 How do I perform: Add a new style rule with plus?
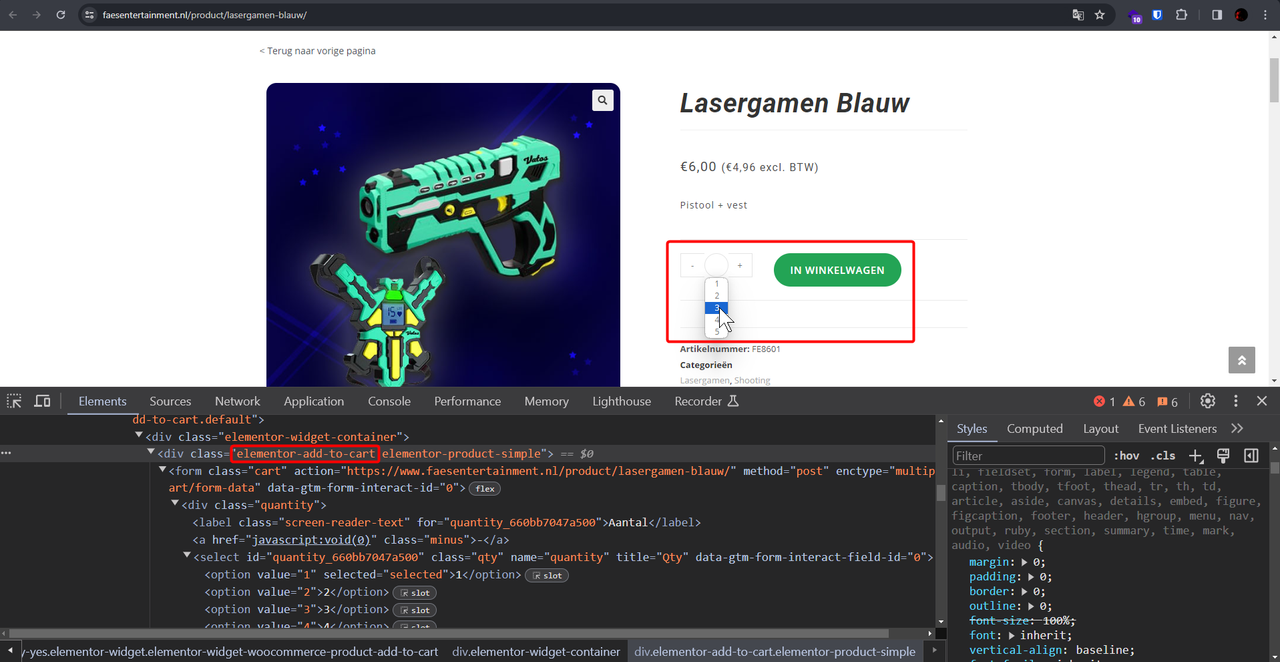tap(1195, 456)
